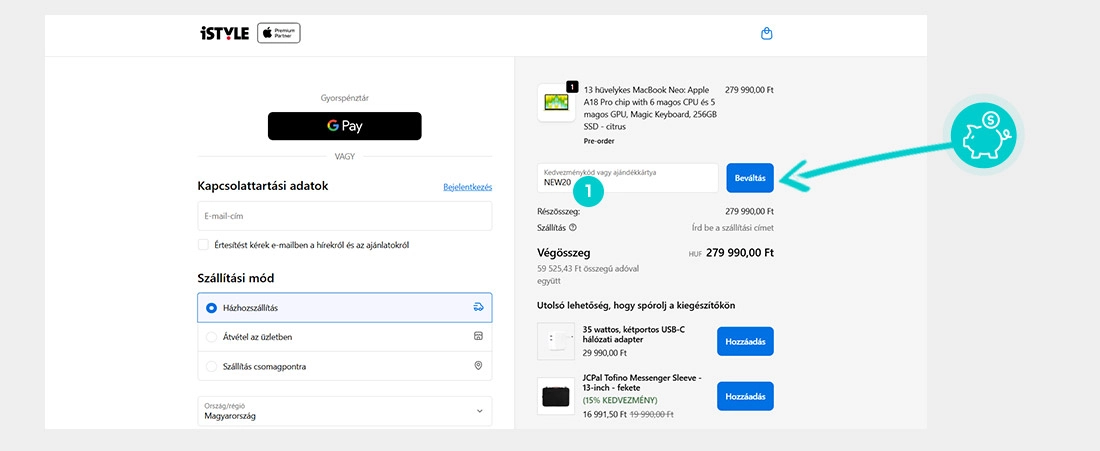Image resolution: width=1100 pixels, height=451 pixels.
Task: Click the shipping info question mark icon
Action: [x=573, y=227]
